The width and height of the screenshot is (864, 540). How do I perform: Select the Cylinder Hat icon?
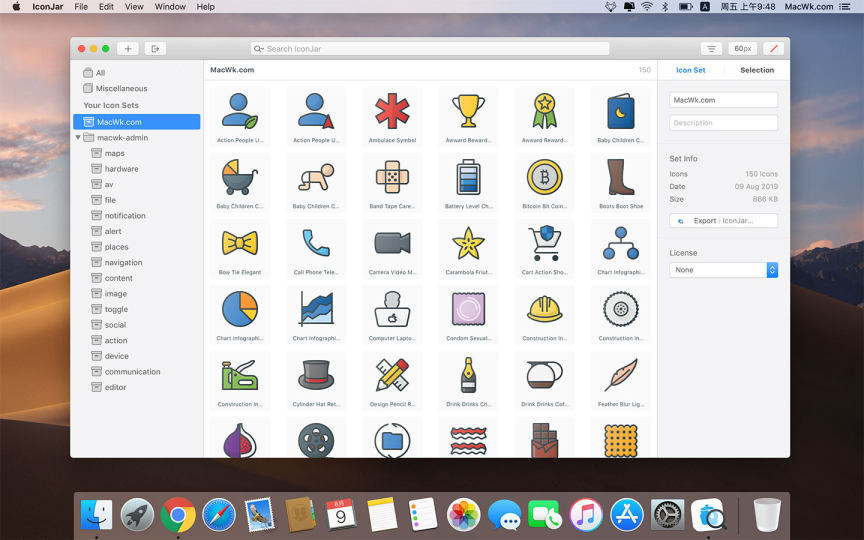(316, 375)
